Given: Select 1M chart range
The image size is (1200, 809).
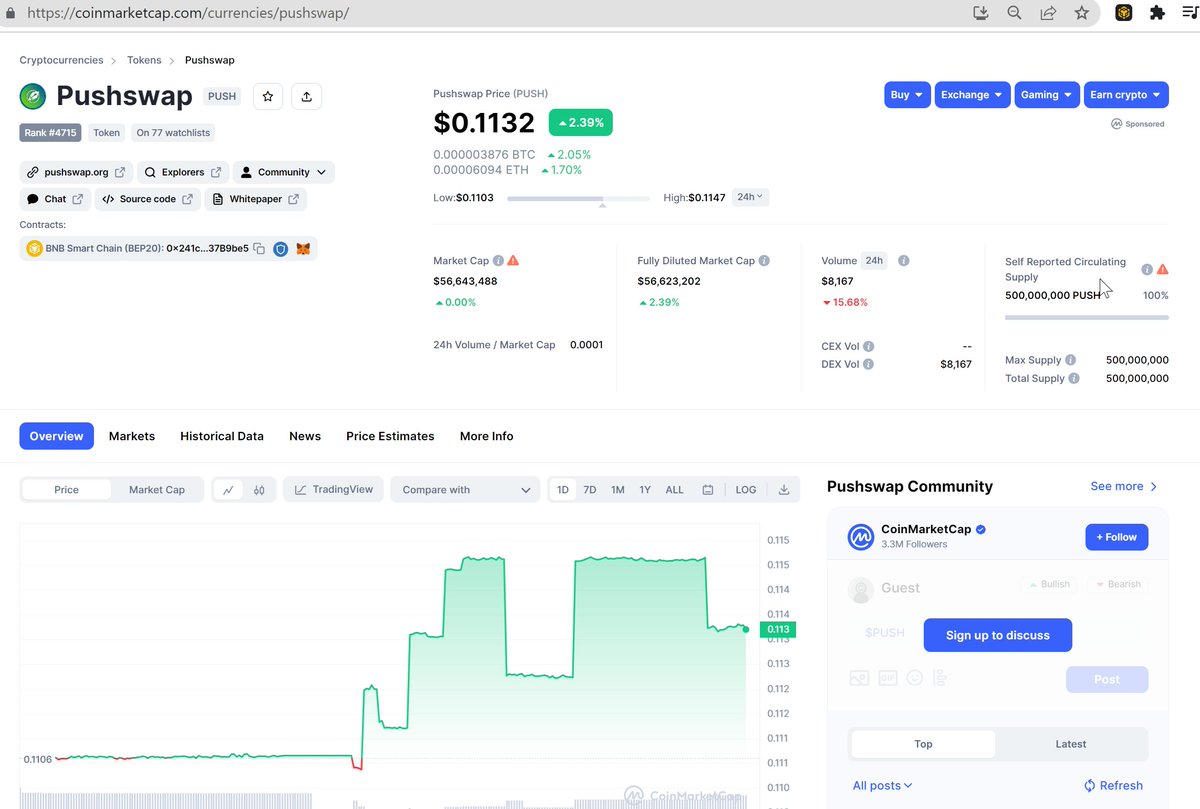Looking at the screenshot, I should click(618, 490).
